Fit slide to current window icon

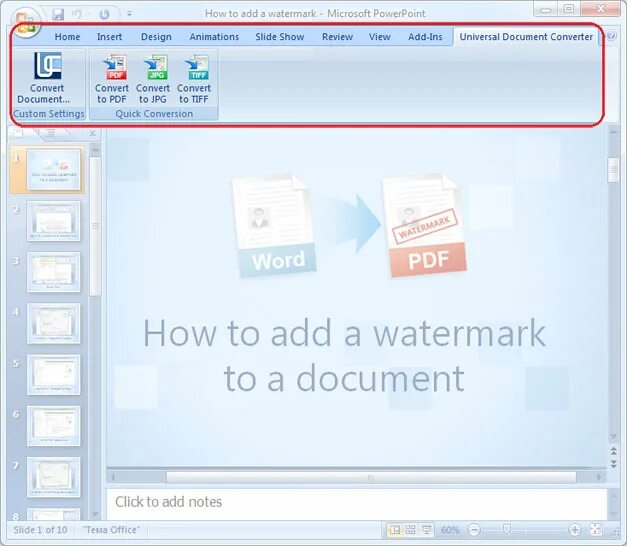[x=595, y=530]
